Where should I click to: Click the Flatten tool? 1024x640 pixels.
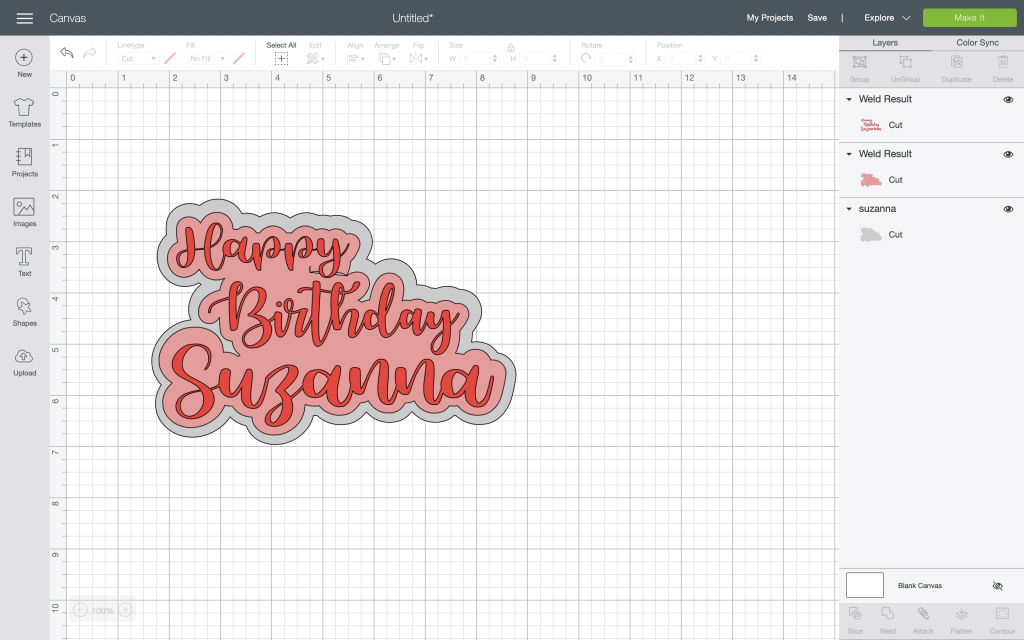point(961,620)
